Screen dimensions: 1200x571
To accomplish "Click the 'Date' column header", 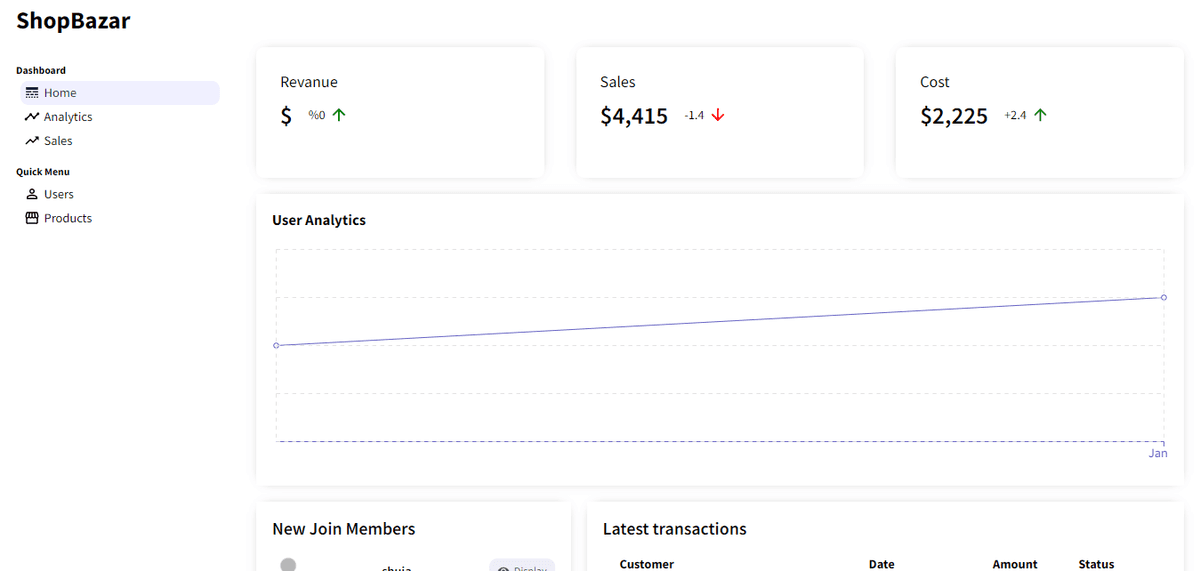I will pos(882,564).
